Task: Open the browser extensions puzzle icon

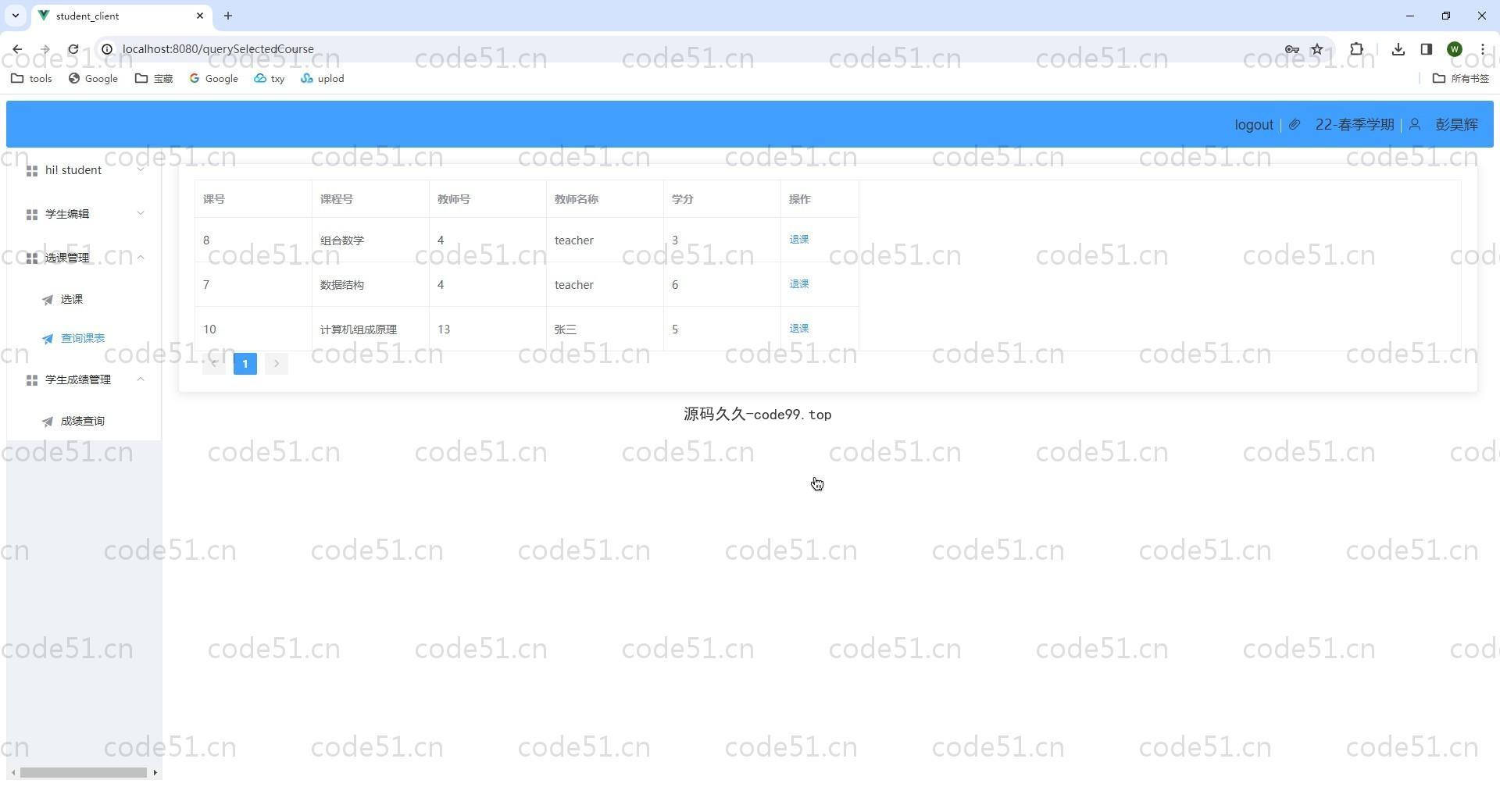Action: coord(1357,49)
